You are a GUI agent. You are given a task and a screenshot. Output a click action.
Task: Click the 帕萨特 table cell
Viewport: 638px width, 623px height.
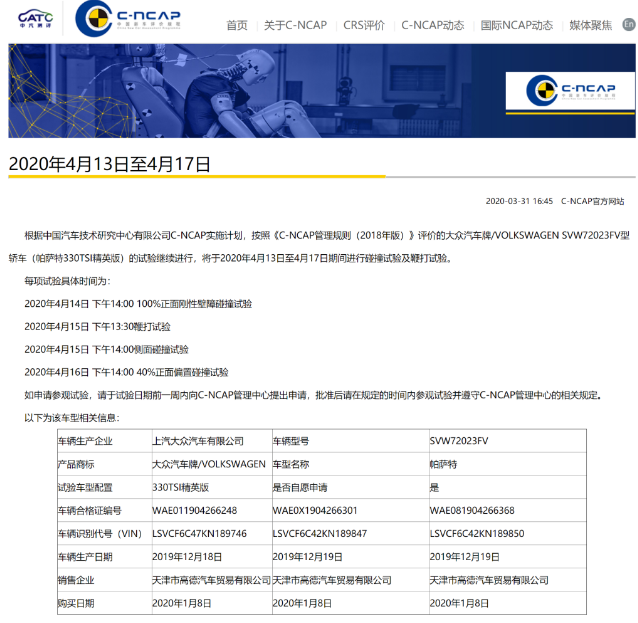[x=508, y=464]
